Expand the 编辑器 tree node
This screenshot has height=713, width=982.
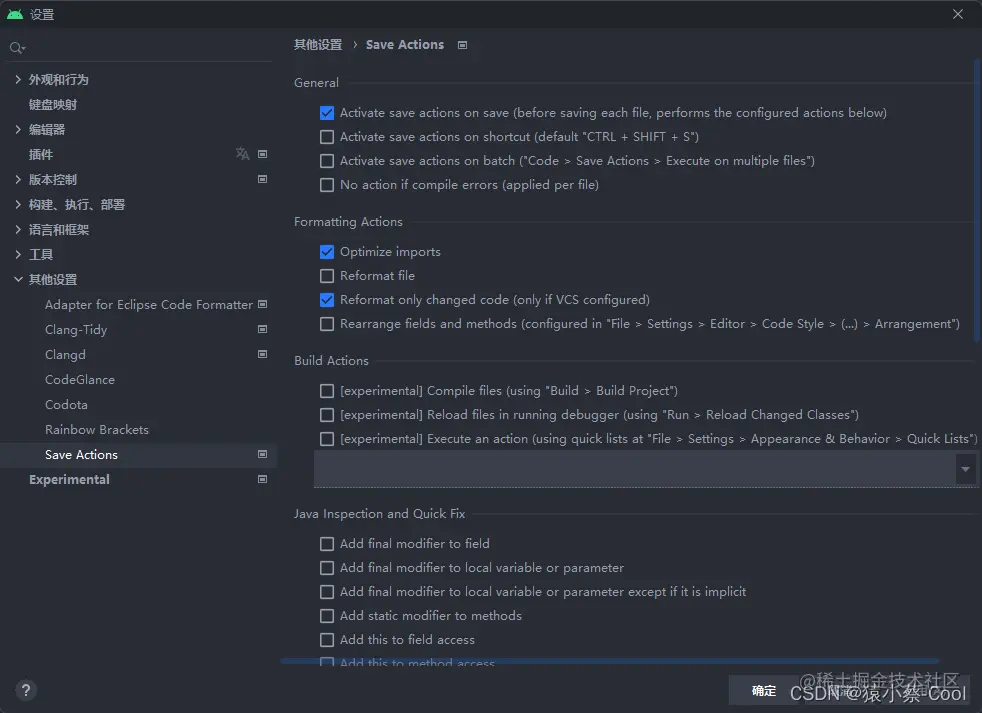[18, 129]
